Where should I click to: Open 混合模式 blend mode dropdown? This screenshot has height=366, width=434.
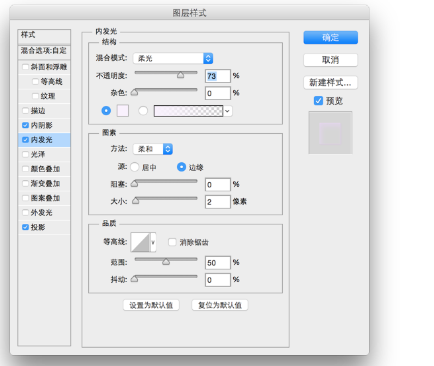click(173, 58)
